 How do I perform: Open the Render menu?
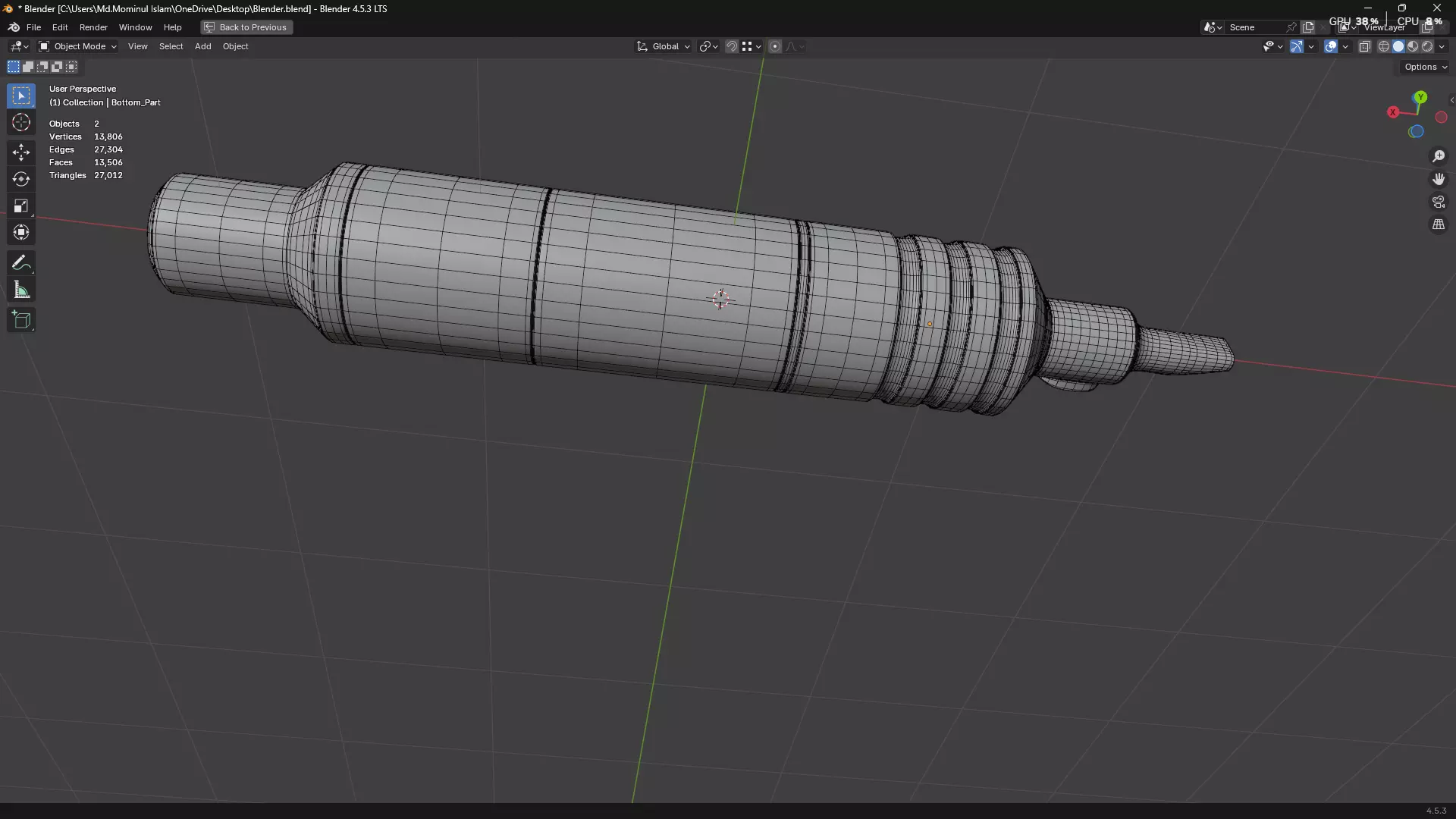click(93, 27)
